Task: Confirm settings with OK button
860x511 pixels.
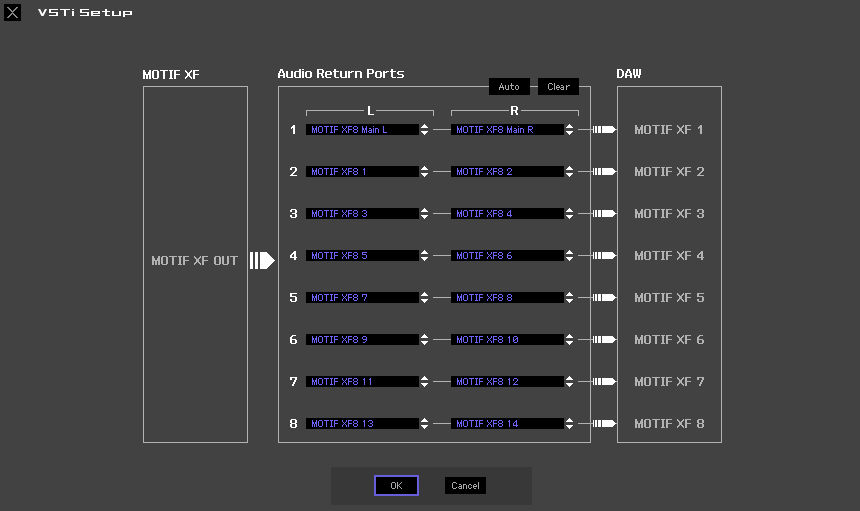Action: click(396, 485)
